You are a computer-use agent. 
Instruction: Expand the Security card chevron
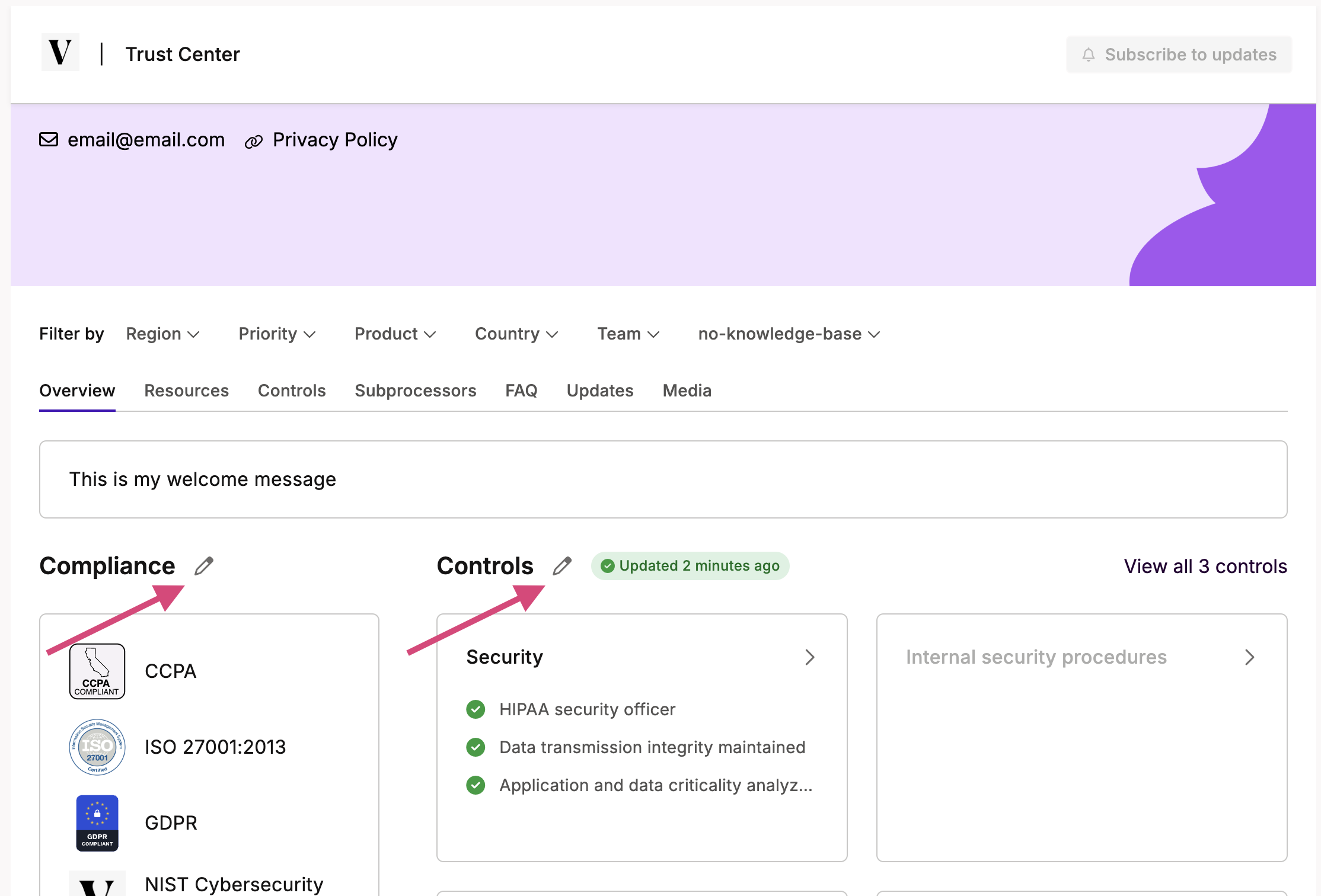(810, 657)
